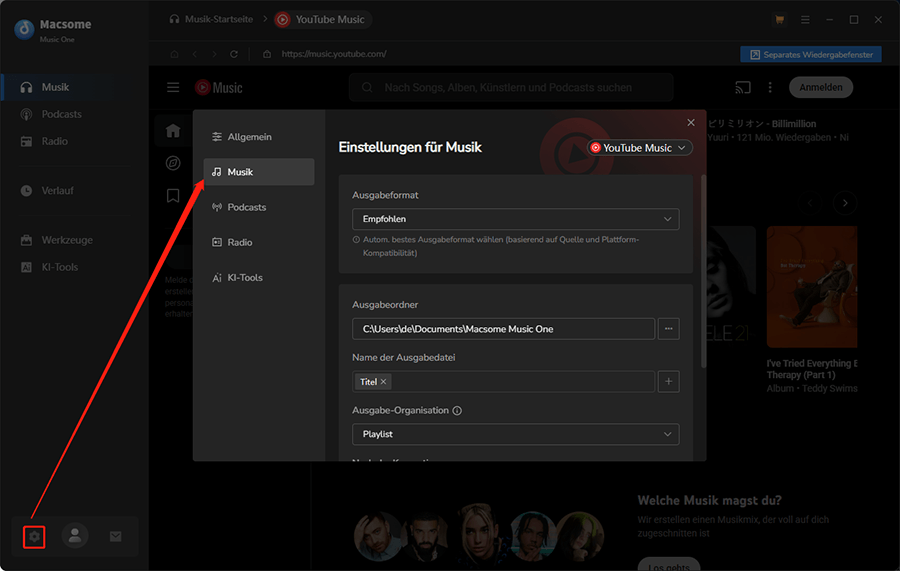The height and width of the screenshot is (571, 900).
Task: Open the user account profile icon
Action: (75, 536)
